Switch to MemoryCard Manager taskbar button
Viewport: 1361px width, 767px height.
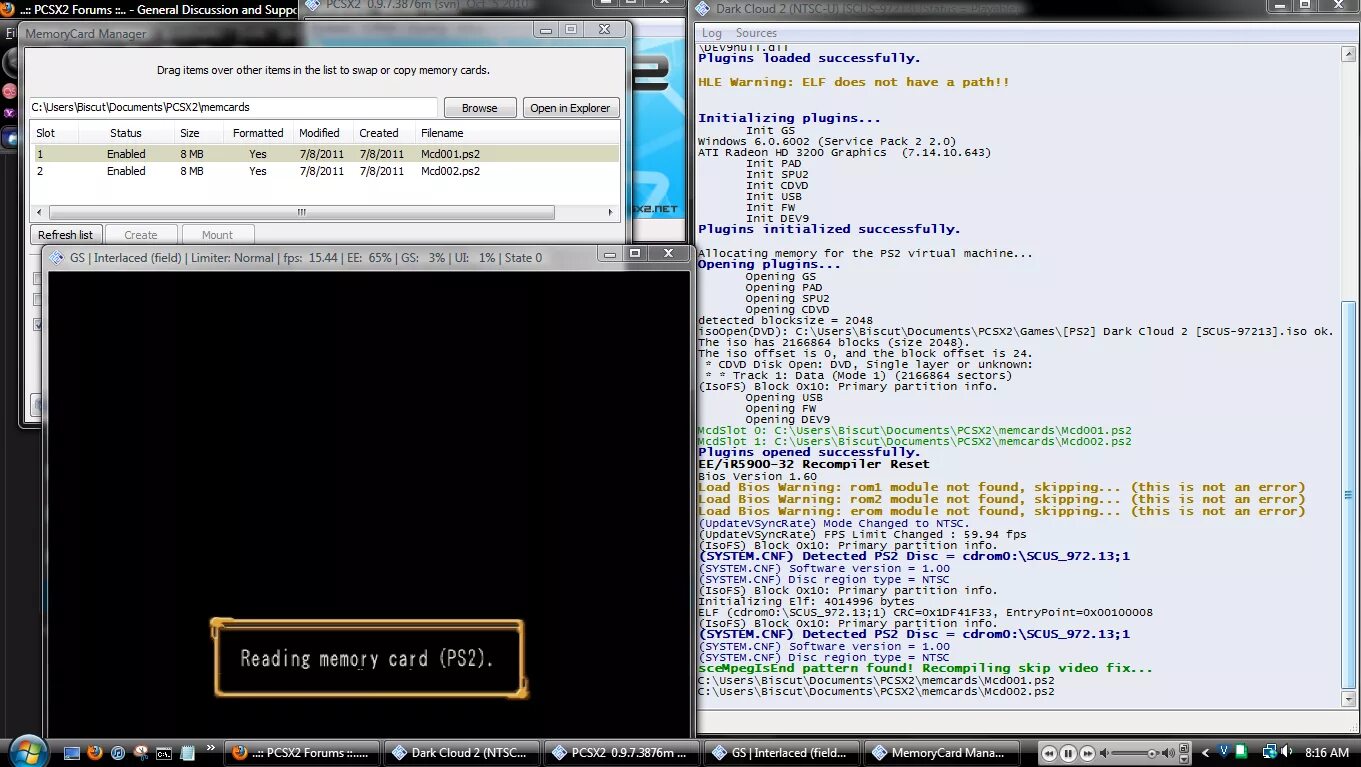pyautogui.click(x=942, y=753)
